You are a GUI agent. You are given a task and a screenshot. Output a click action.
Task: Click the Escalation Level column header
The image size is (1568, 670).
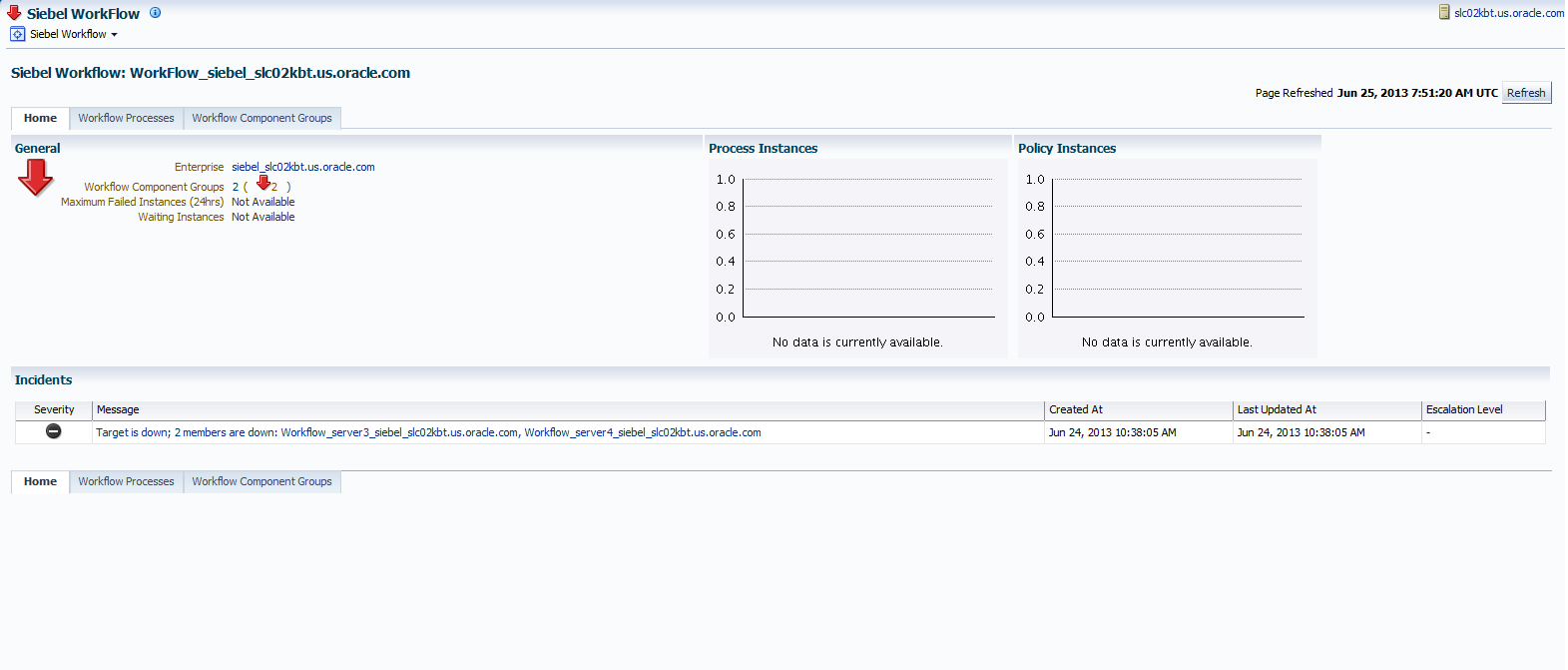click(x=1483, y=409)
